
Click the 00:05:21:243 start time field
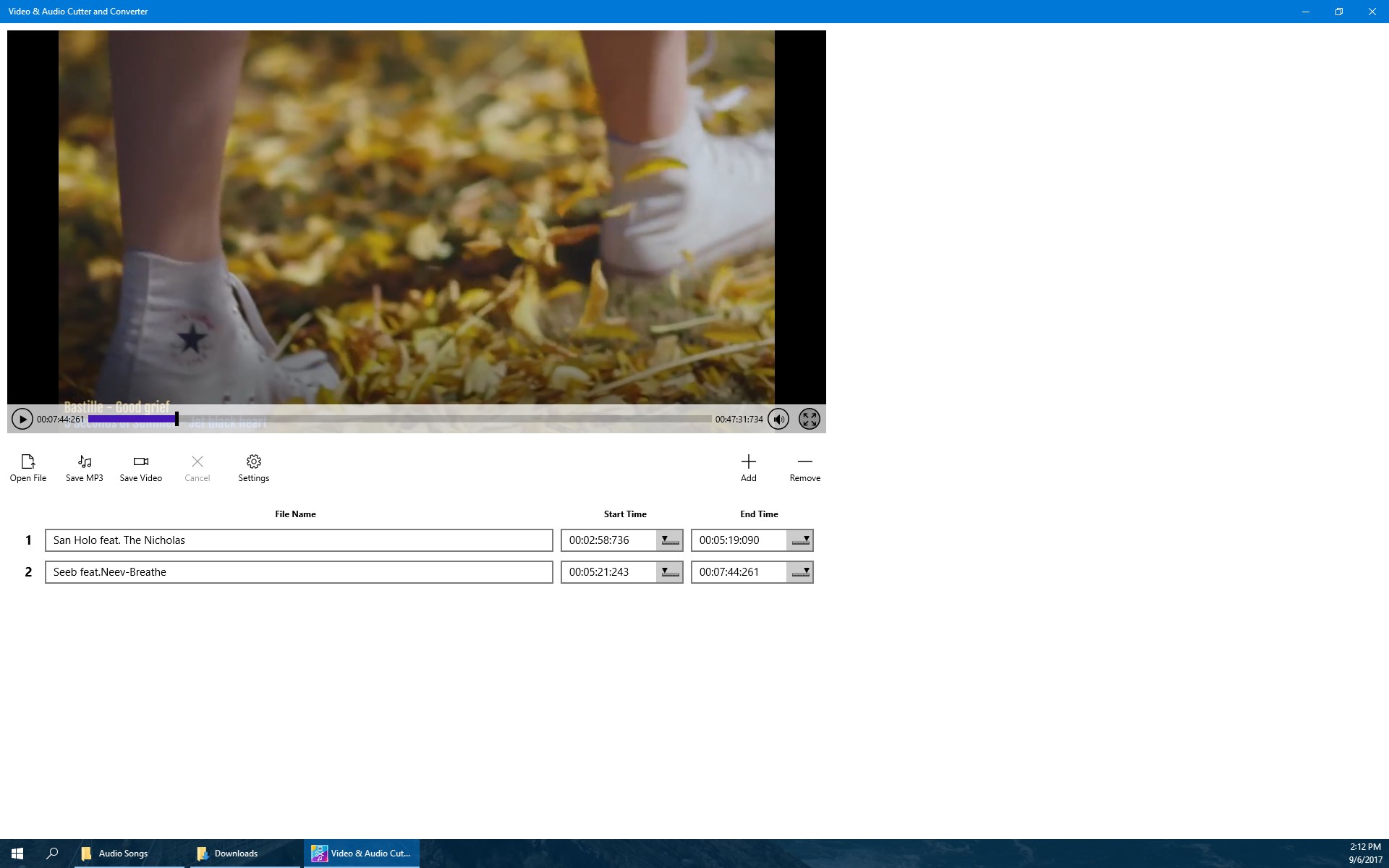608,572
